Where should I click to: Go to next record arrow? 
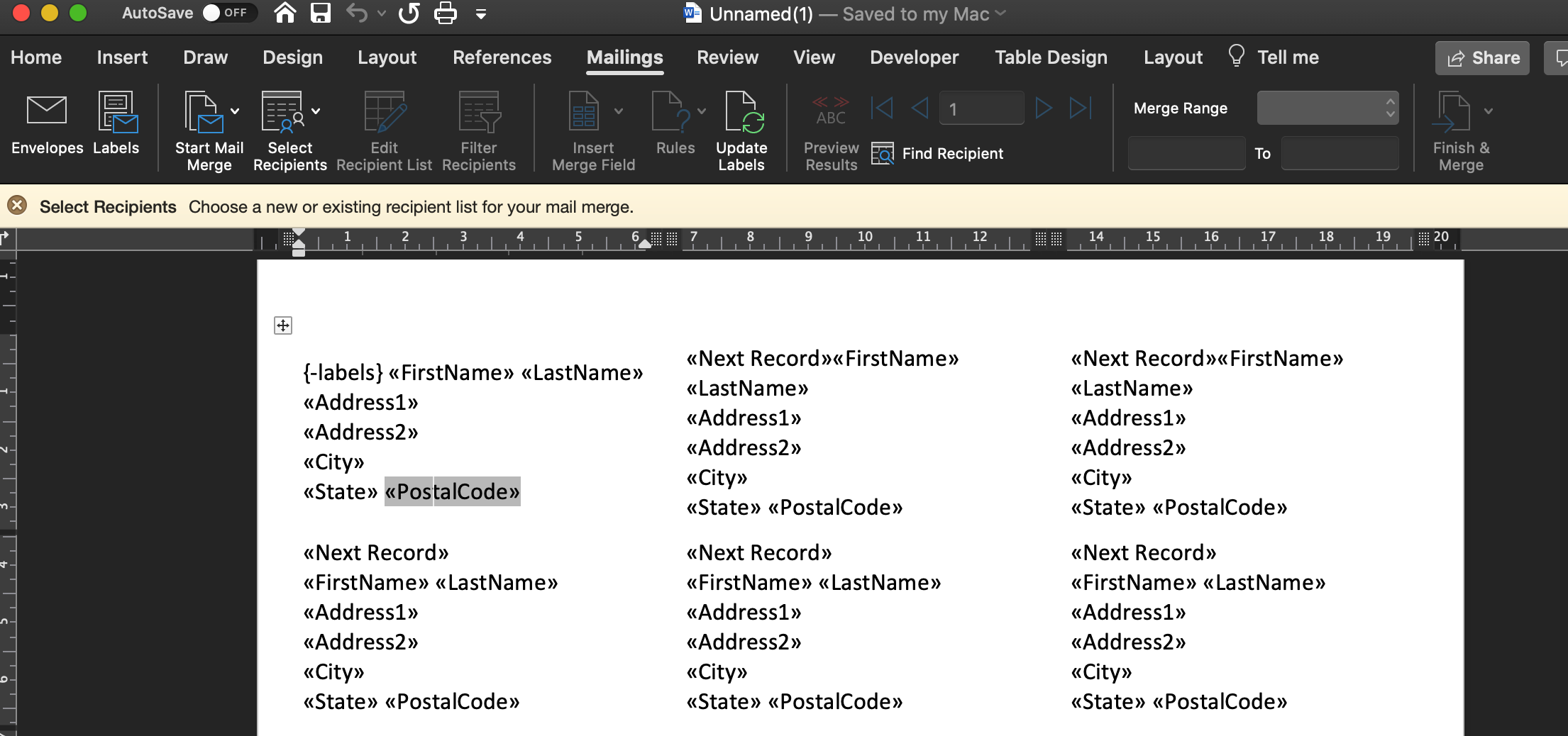(1044, 108)
